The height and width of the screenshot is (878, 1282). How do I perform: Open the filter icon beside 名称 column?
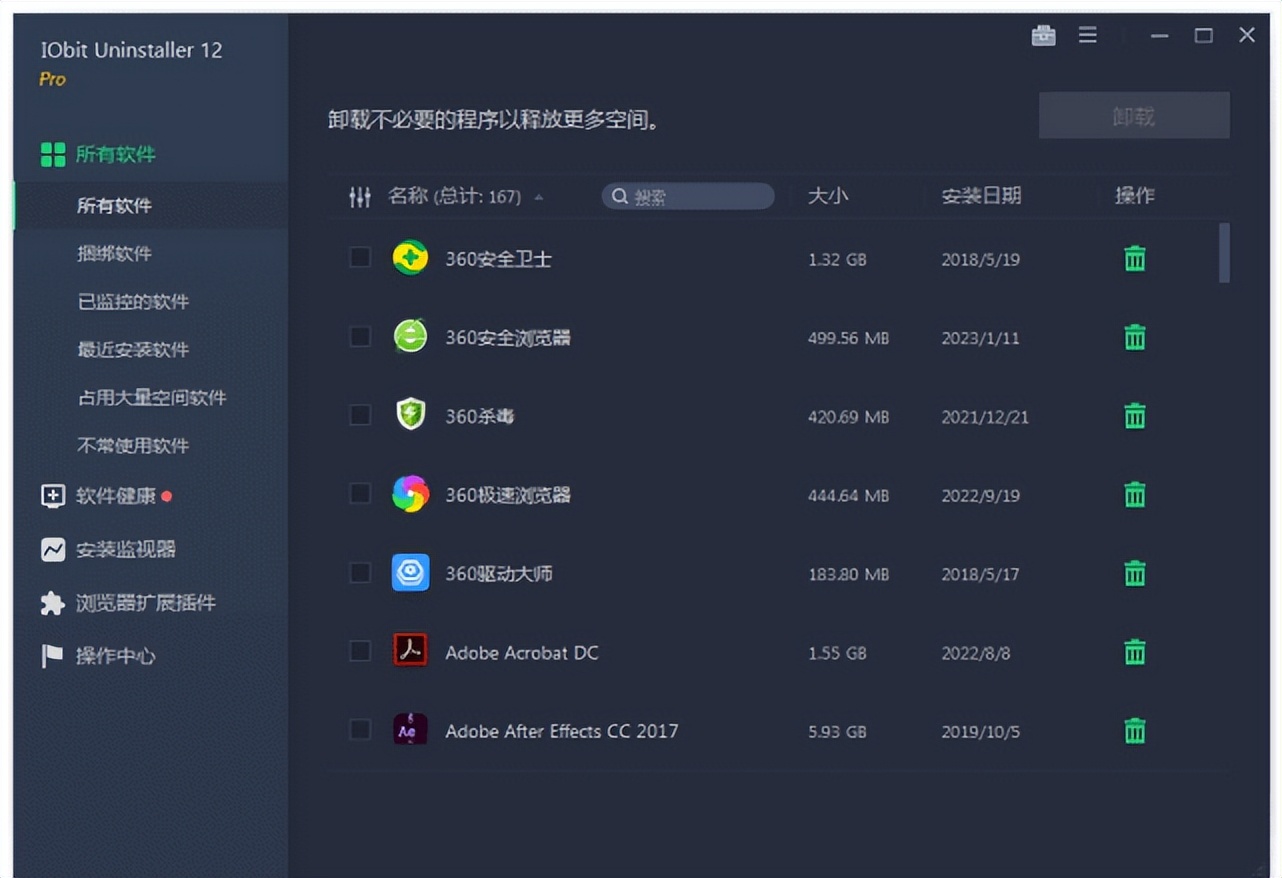(359, 196)
